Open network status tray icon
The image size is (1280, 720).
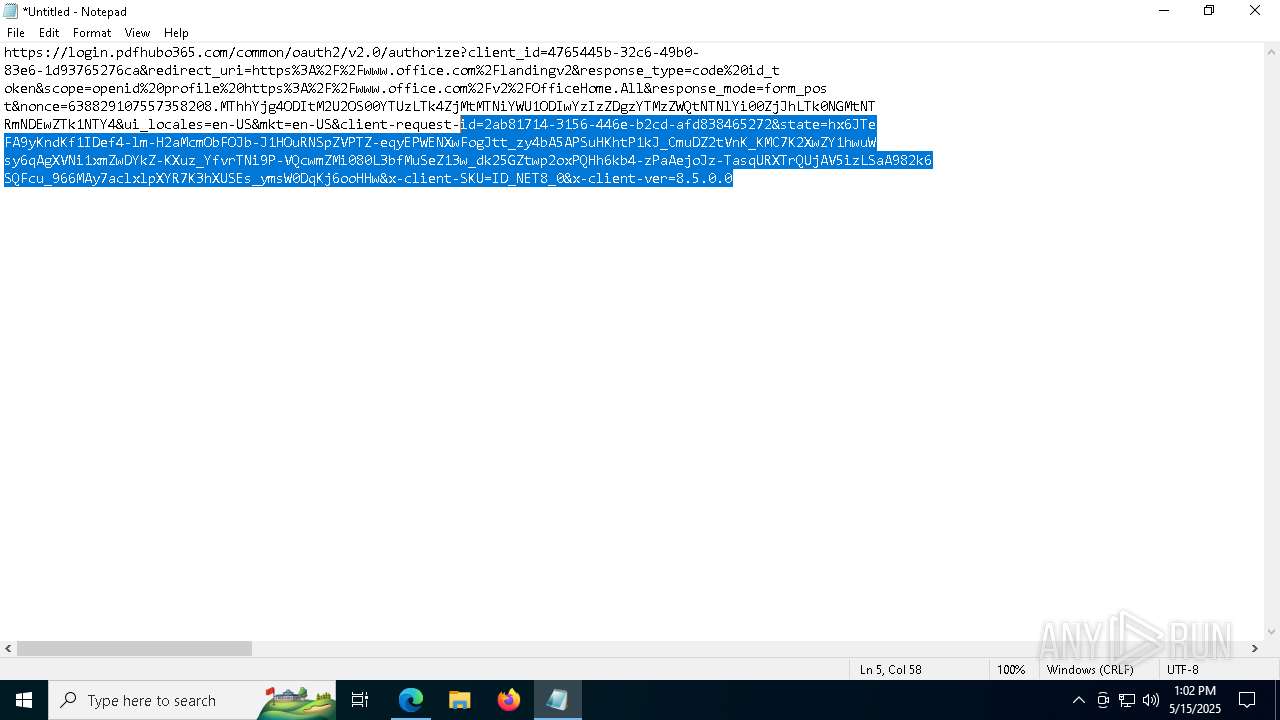point(1127,700)
